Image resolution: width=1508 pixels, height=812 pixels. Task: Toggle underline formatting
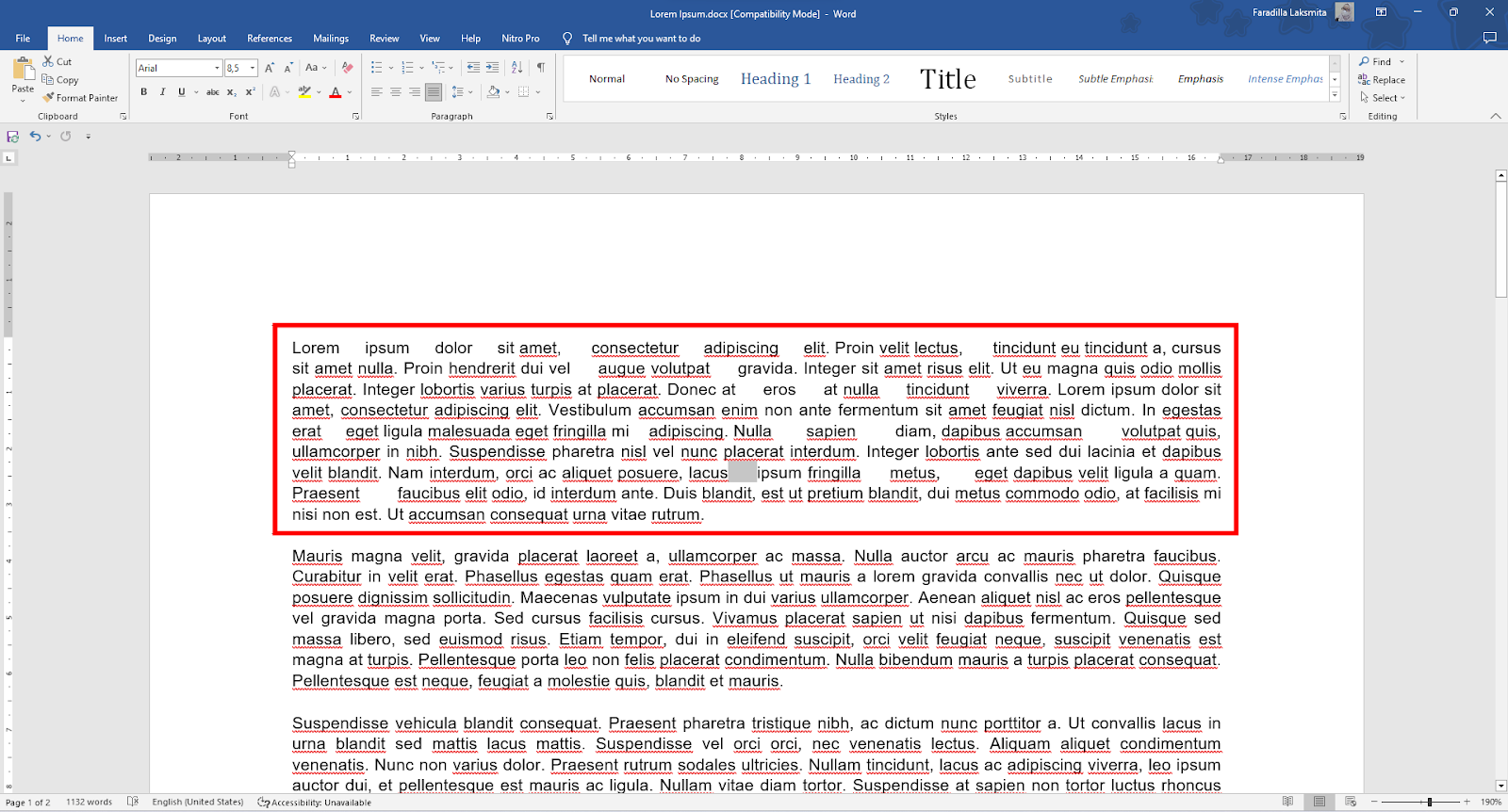coord(181,92)
